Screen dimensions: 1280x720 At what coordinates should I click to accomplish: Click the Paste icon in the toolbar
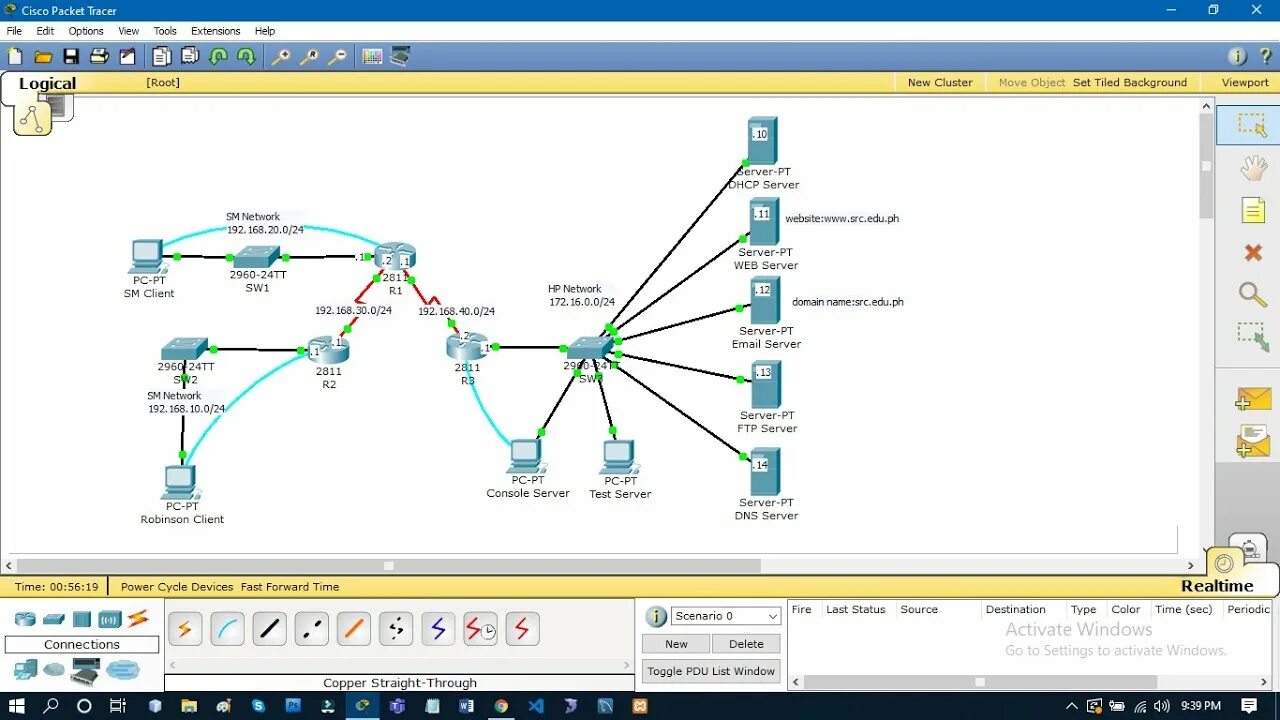[190, 57]
